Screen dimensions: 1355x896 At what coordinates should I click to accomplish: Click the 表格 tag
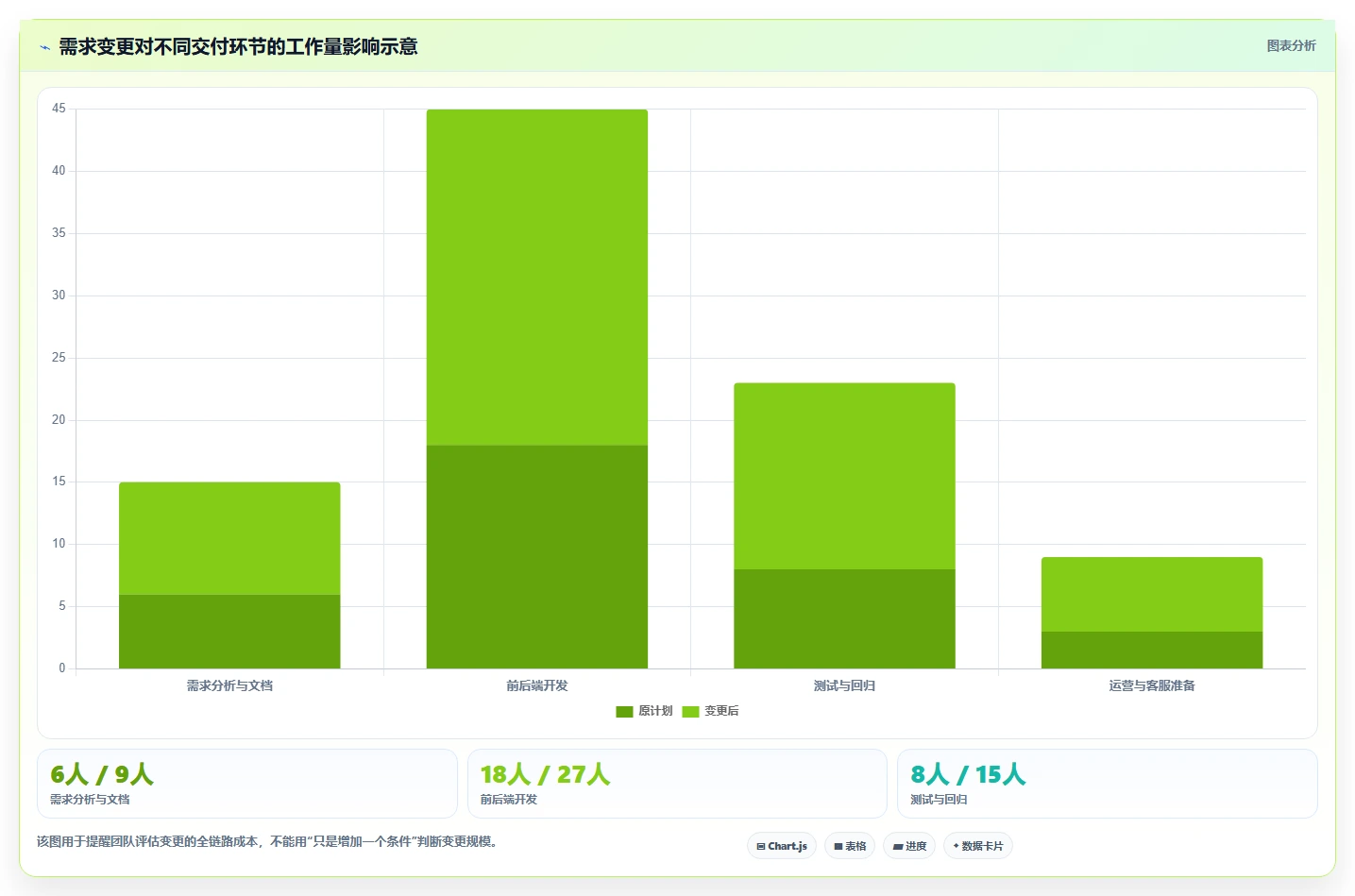[x=850, y=846]
